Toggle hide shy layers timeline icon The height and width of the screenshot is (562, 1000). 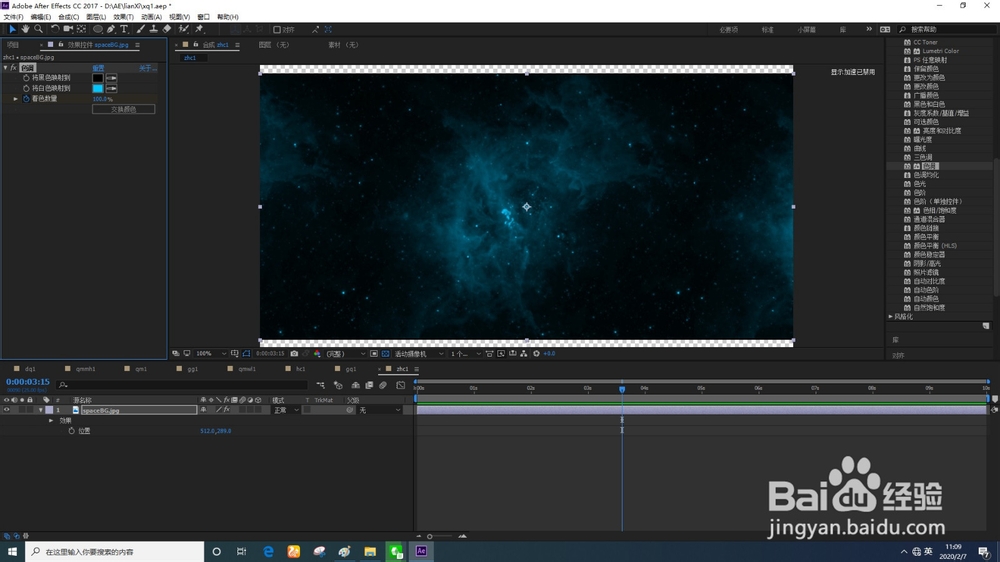(355, 385)
